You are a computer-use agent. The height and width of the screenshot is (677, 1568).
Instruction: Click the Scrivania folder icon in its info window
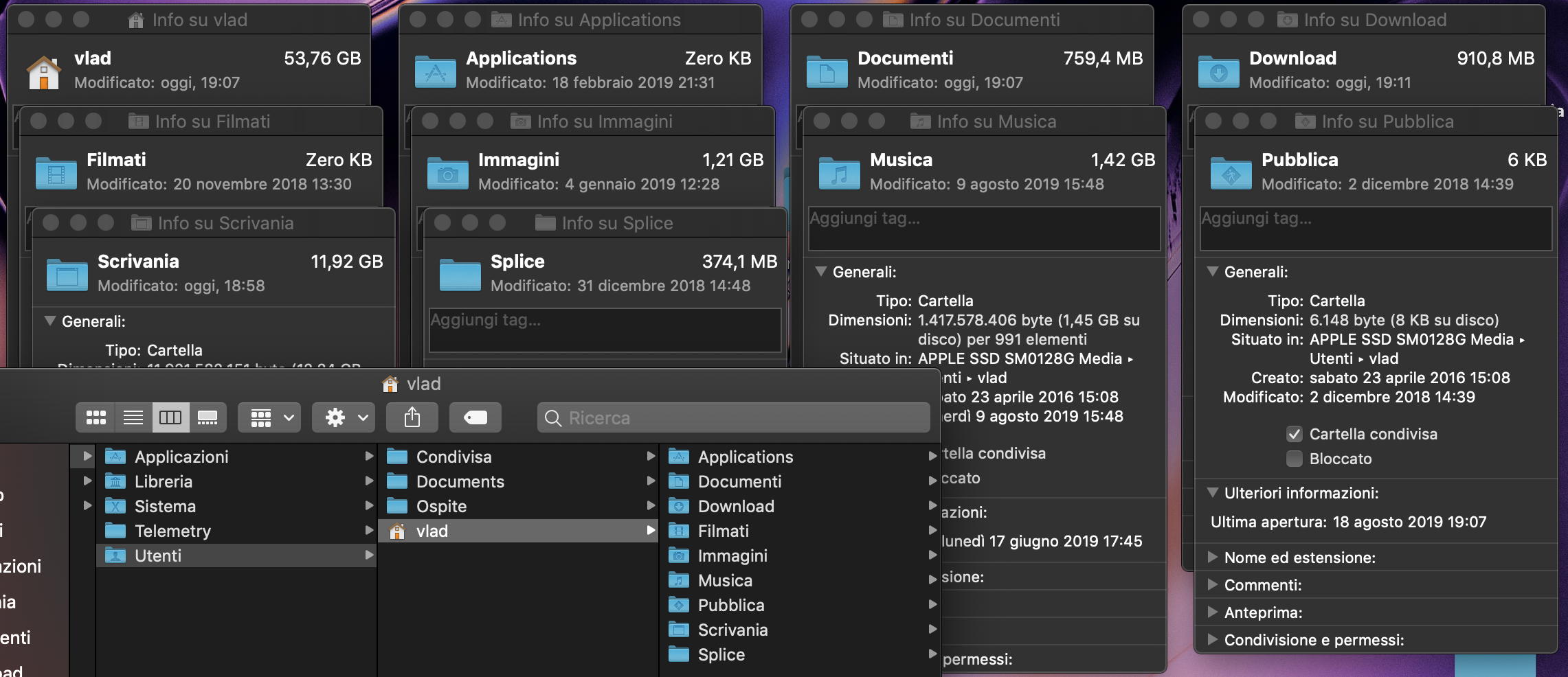[x=67, y=275]
